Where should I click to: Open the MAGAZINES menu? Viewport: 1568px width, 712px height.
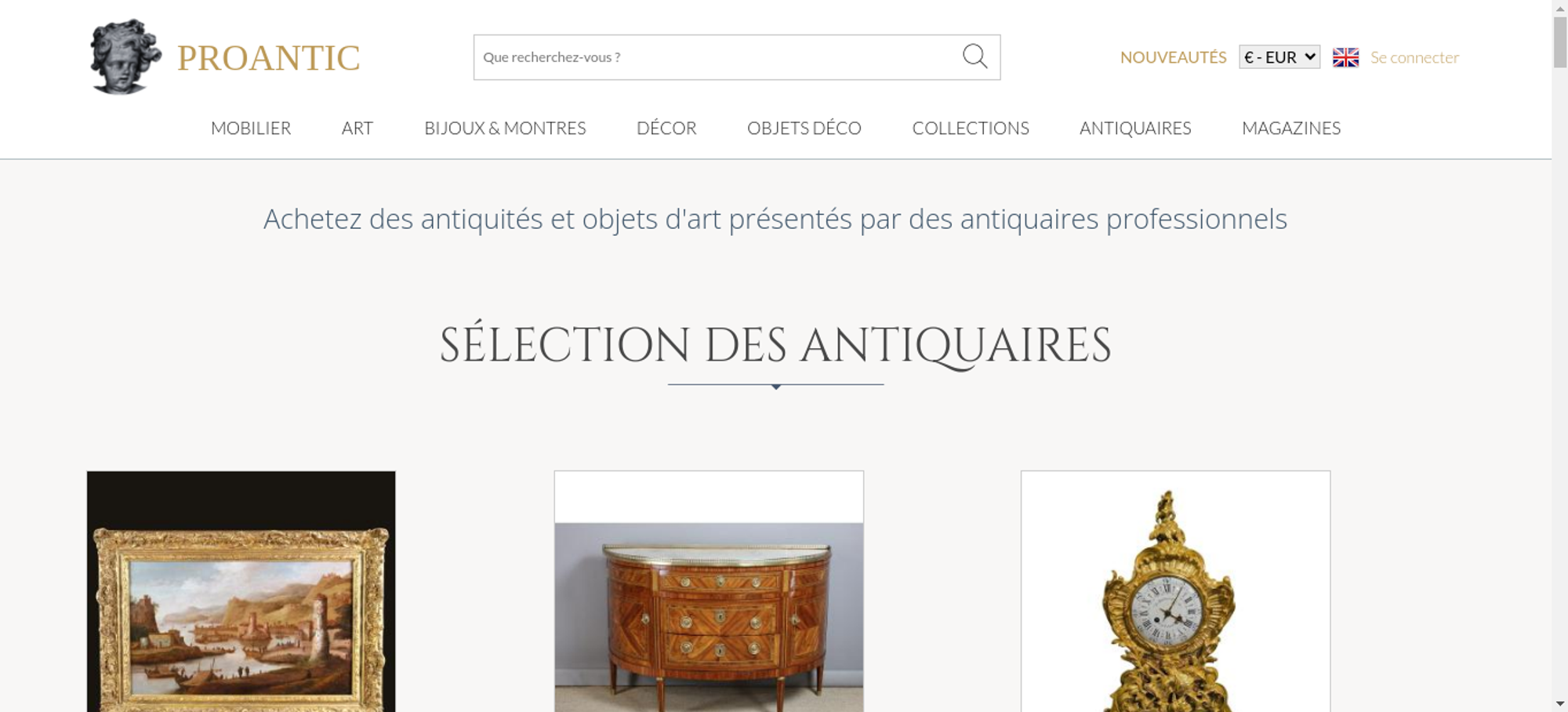[1291, 129]
